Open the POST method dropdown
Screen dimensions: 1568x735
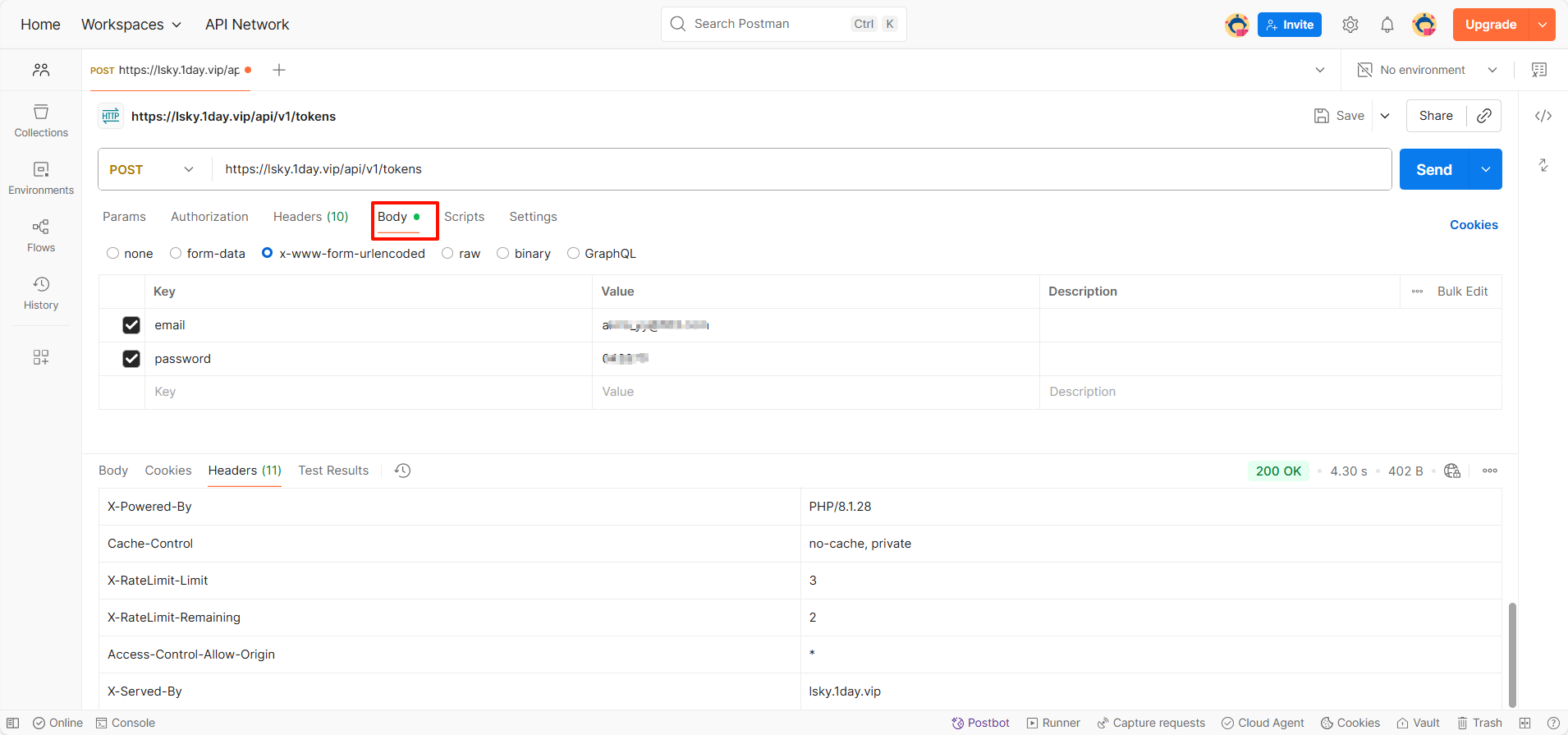pos(152,169)
